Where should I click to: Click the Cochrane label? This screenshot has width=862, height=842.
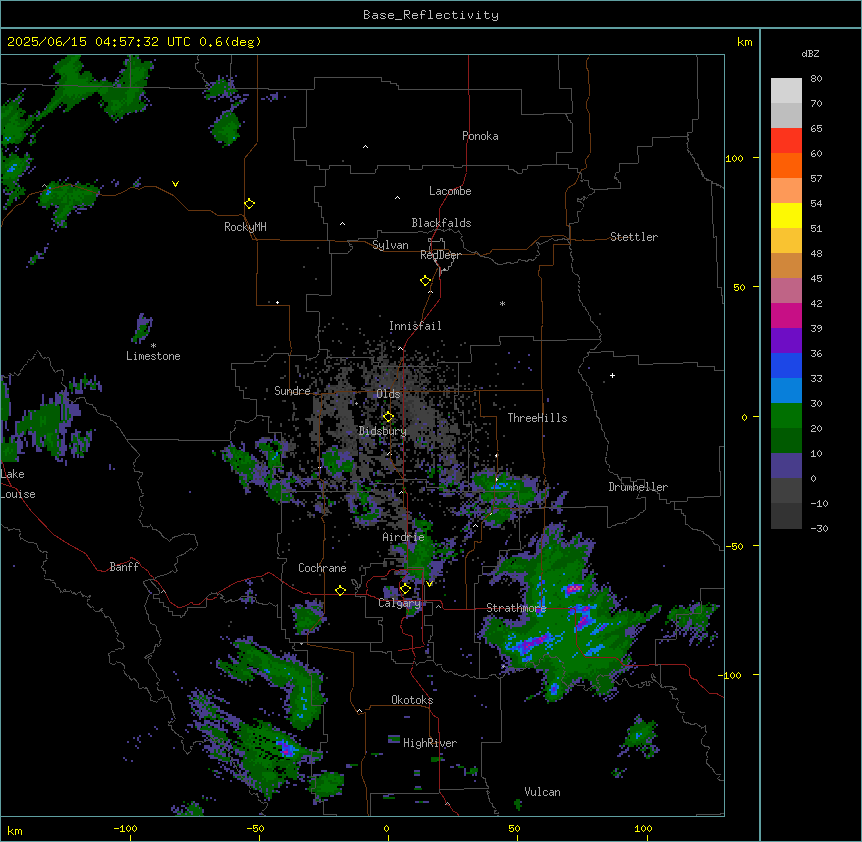(x=322, y=568)
